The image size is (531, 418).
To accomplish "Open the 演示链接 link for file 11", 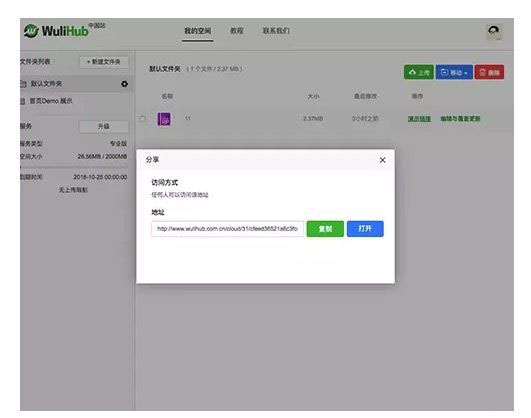I will coord(419,119).
